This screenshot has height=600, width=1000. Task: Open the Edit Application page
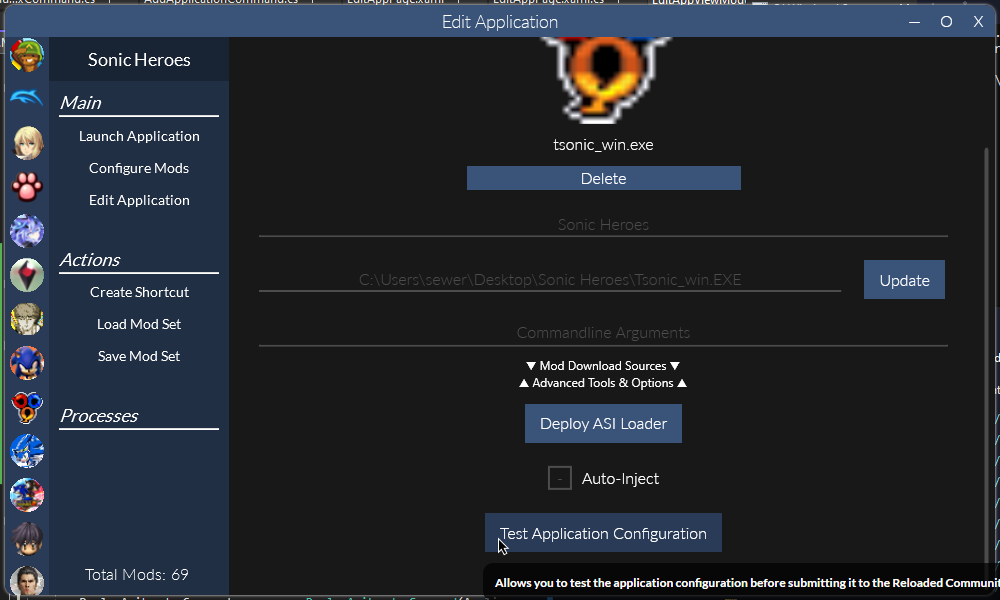point(139,200)
